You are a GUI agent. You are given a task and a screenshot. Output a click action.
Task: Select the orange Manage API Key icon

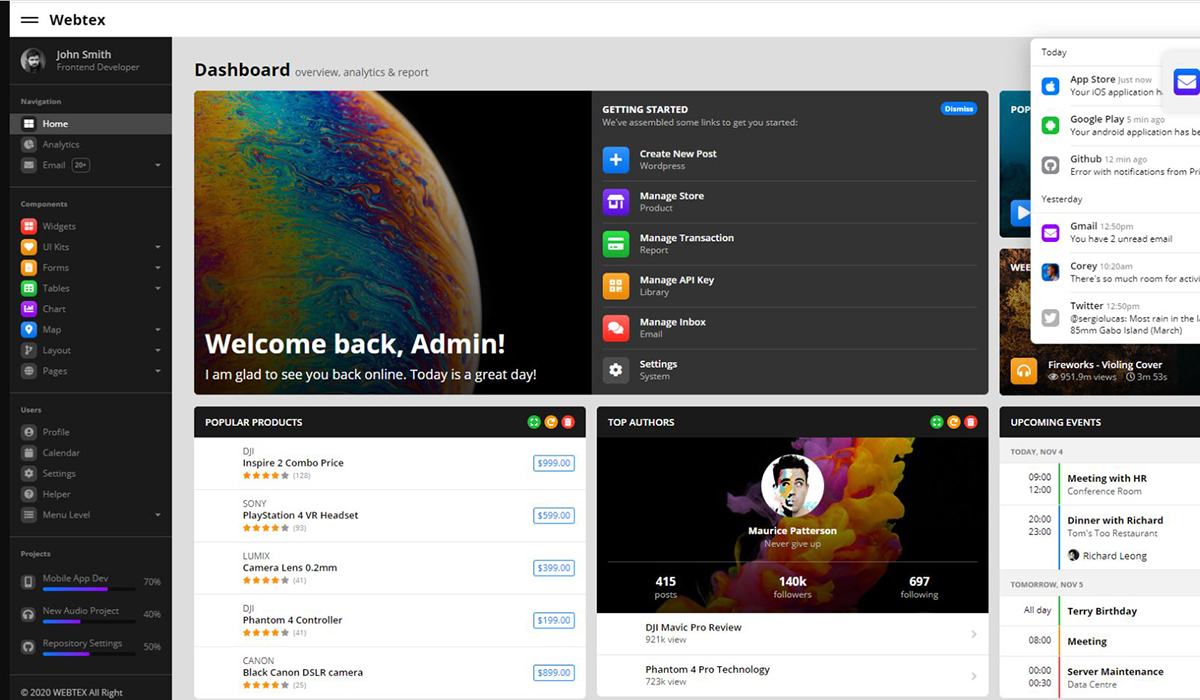(x=616, y=286)
